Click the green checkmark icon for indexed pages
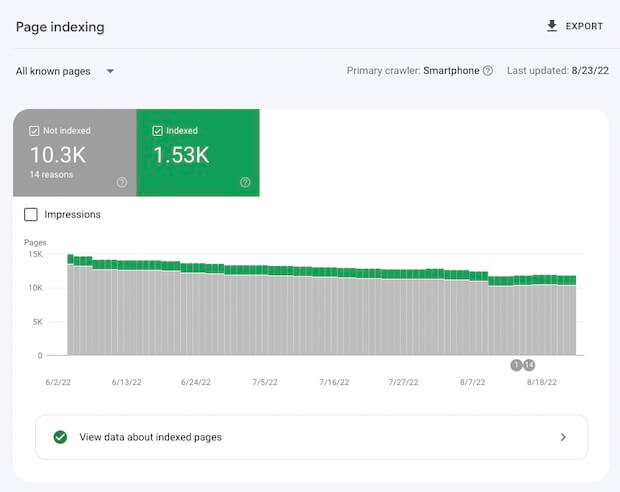The width and height of the screenshot is (620, 492). tap(60, 437)
